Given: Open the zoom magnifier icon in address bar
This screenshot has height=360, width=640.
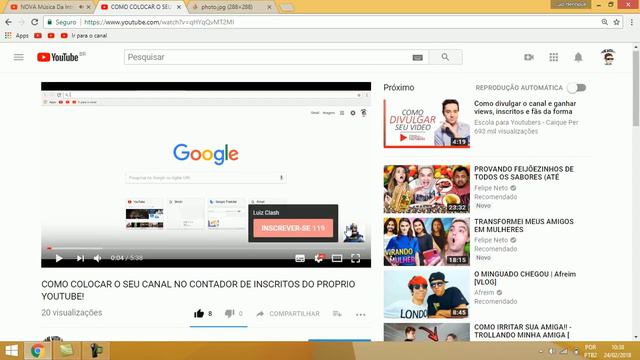Looking at the screenshot, I should [x=604, y=22].
